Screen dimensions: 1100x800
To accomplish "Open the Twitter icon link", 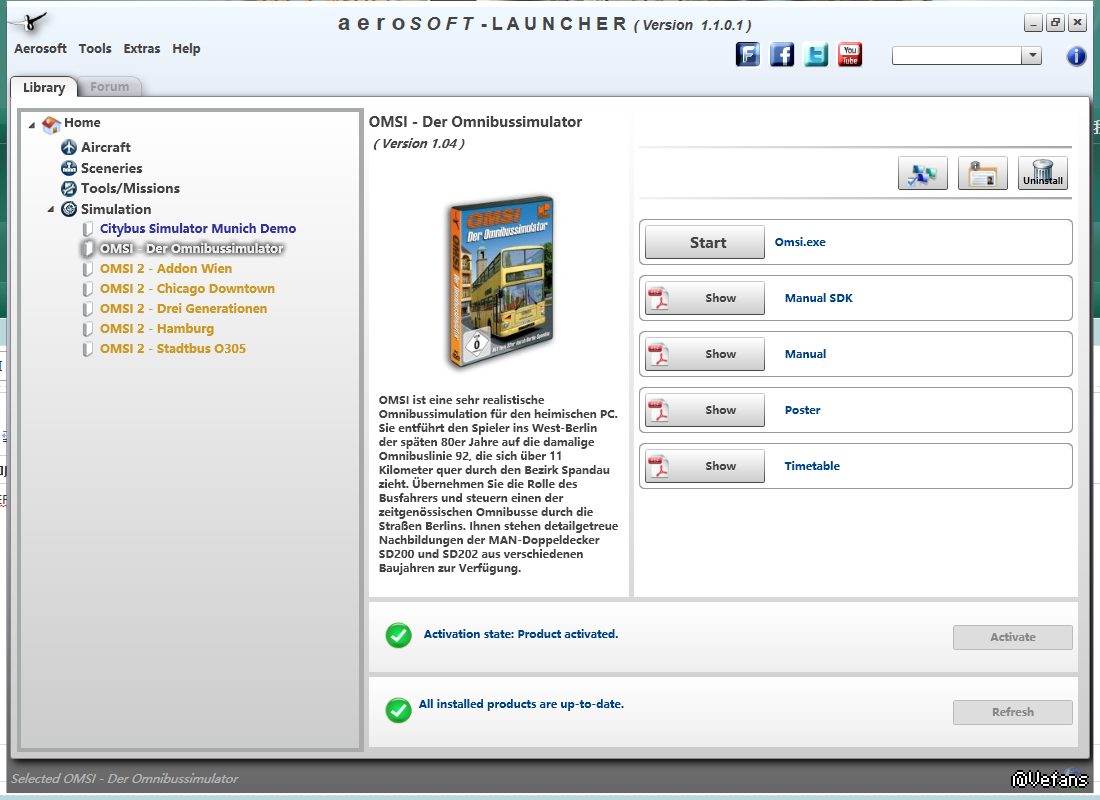I will [x=816, y=54].
